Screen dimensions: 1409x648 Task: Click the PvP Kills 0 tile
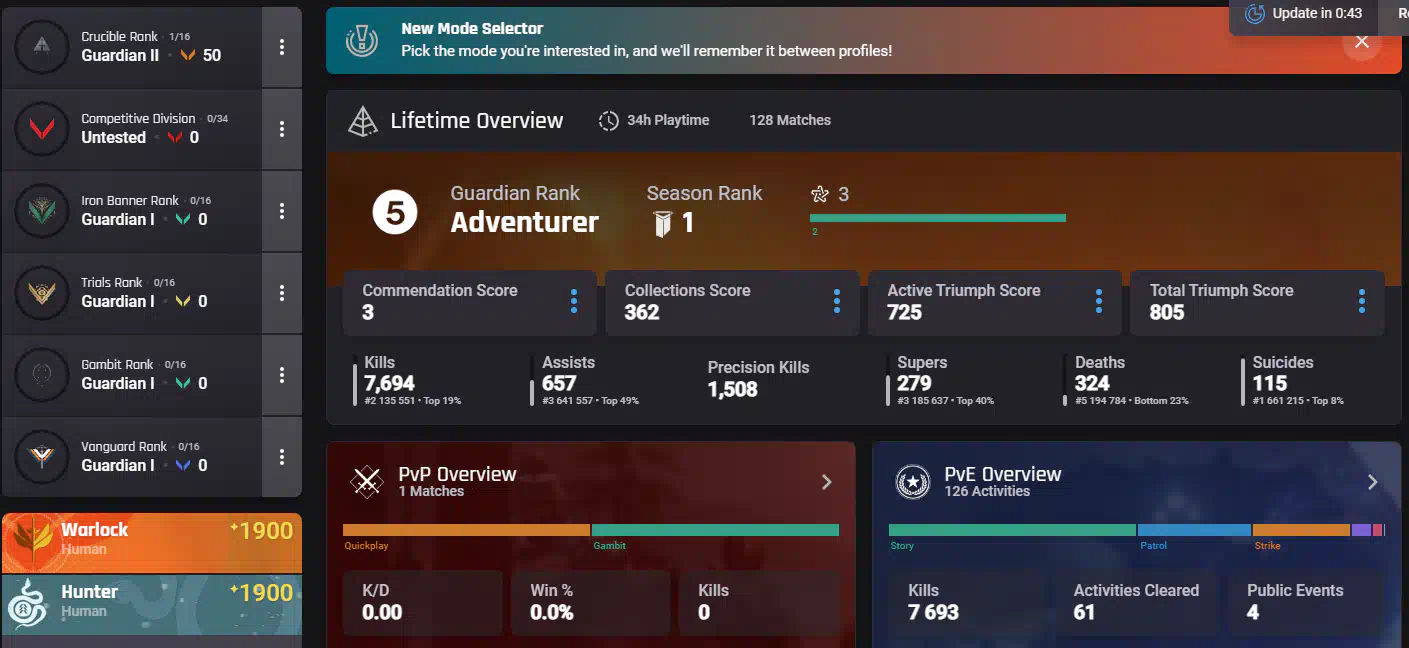point(759,602)
